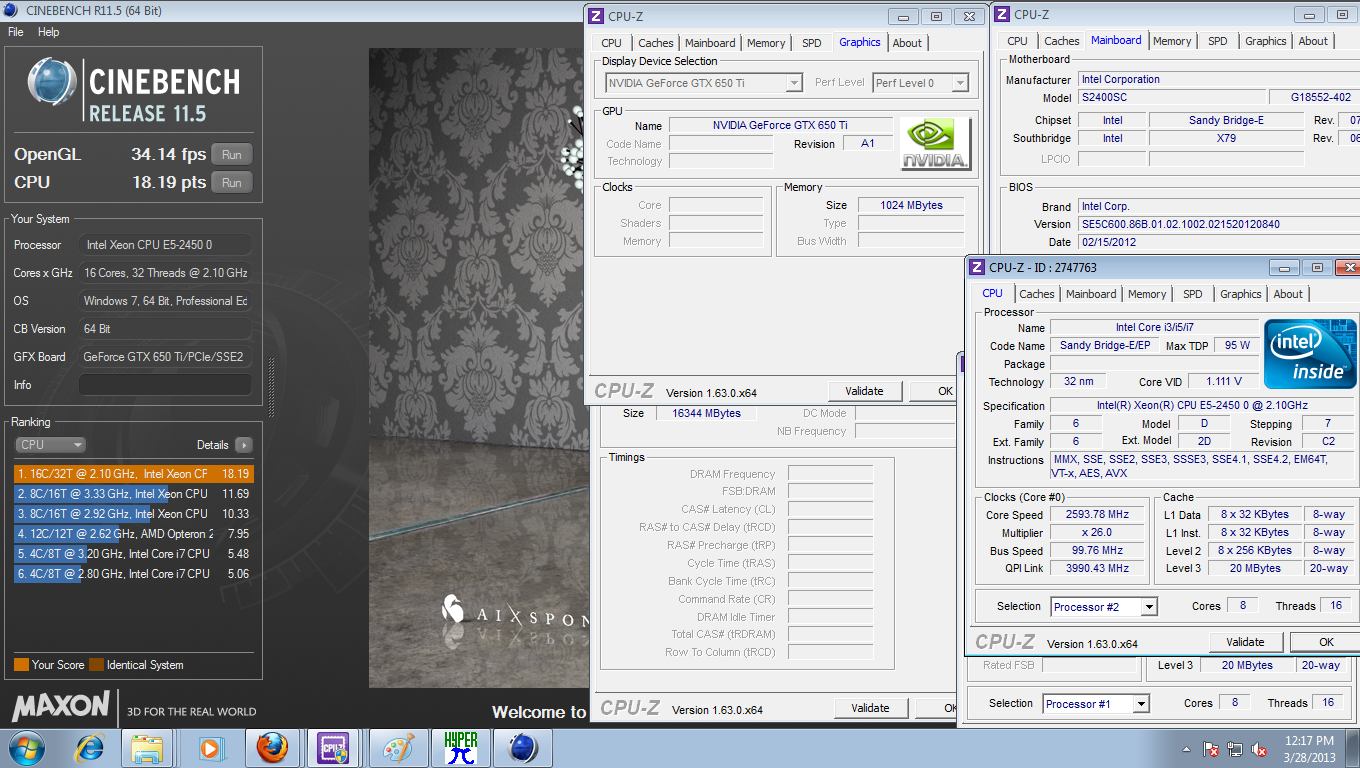
Task: Click the 1024 MBytes memory size value
Action: coord(911,205)
